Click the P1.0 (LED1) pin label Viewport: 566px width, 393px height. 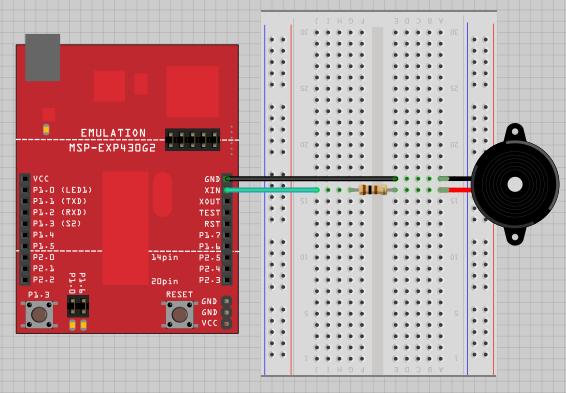click(62, 190)
